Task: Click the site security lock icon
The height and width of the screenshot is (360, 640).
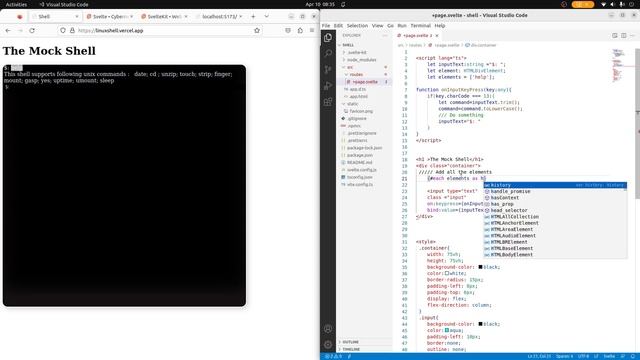Action: point(72,31)
